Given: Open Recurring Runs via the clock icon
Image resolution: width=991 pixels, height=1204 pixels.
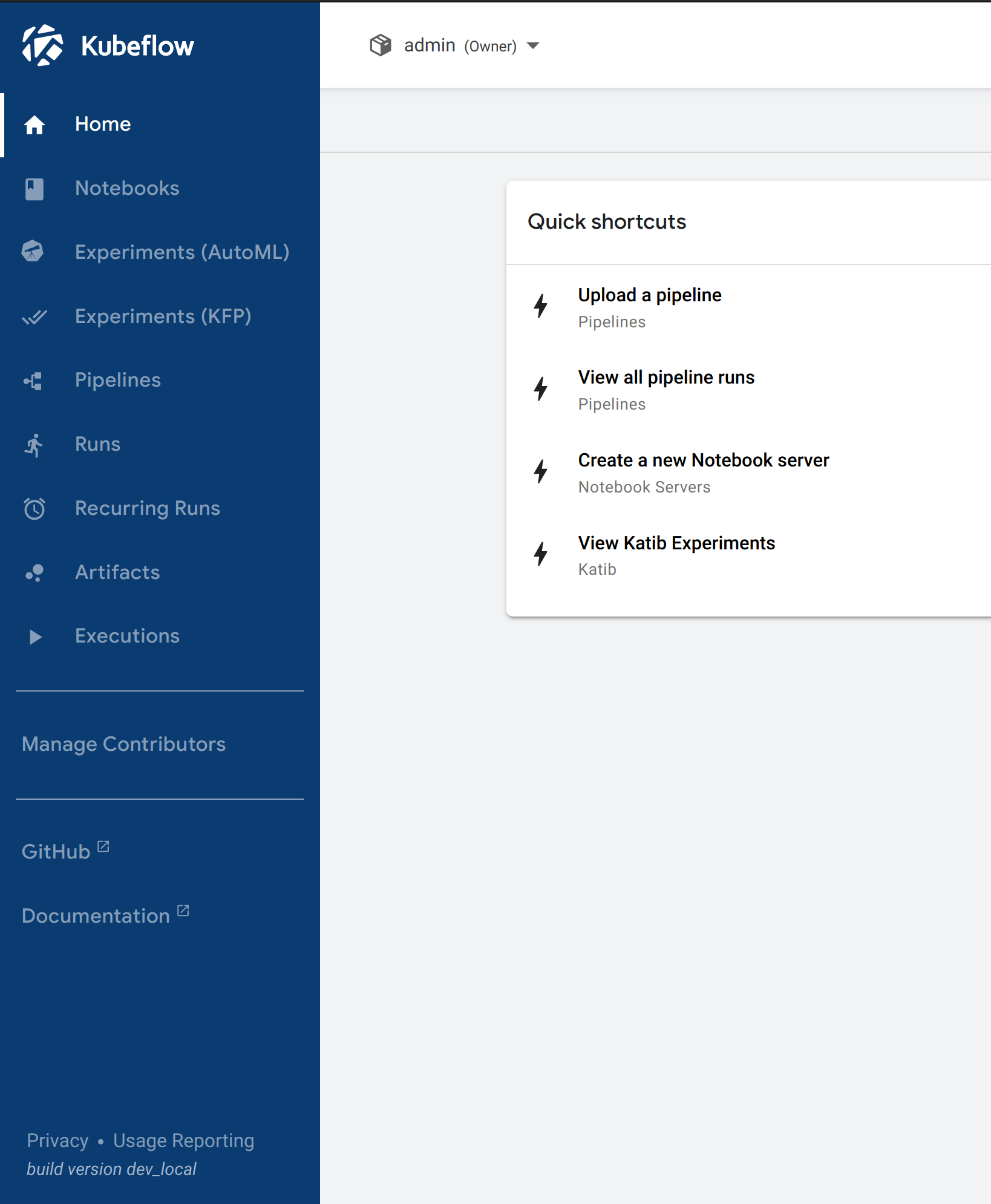Looking at the screenshot, I should pos(34,509).
